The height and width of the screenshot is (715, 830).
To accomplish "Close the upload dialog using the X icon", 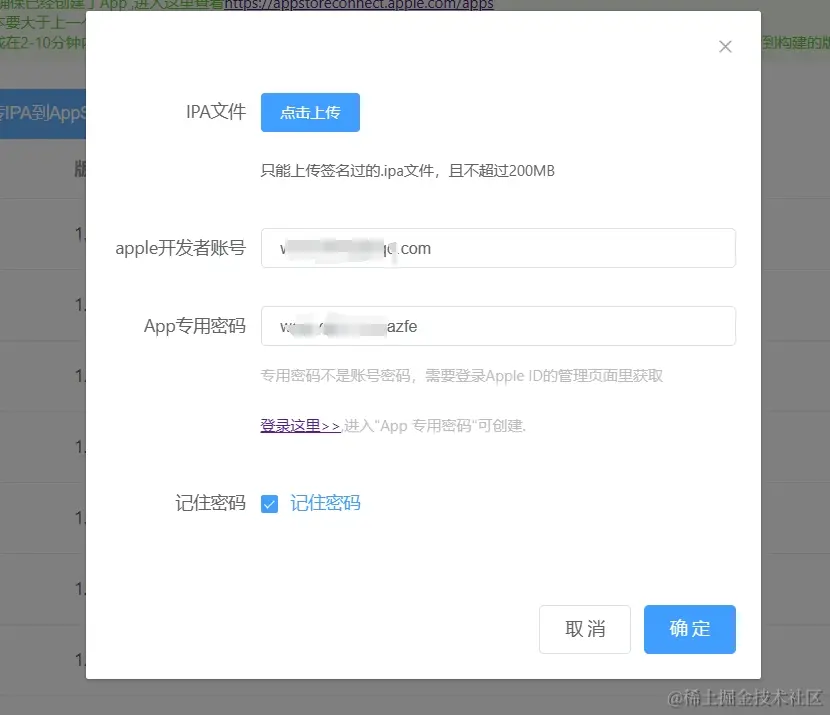I will click(x=724, y=46).
